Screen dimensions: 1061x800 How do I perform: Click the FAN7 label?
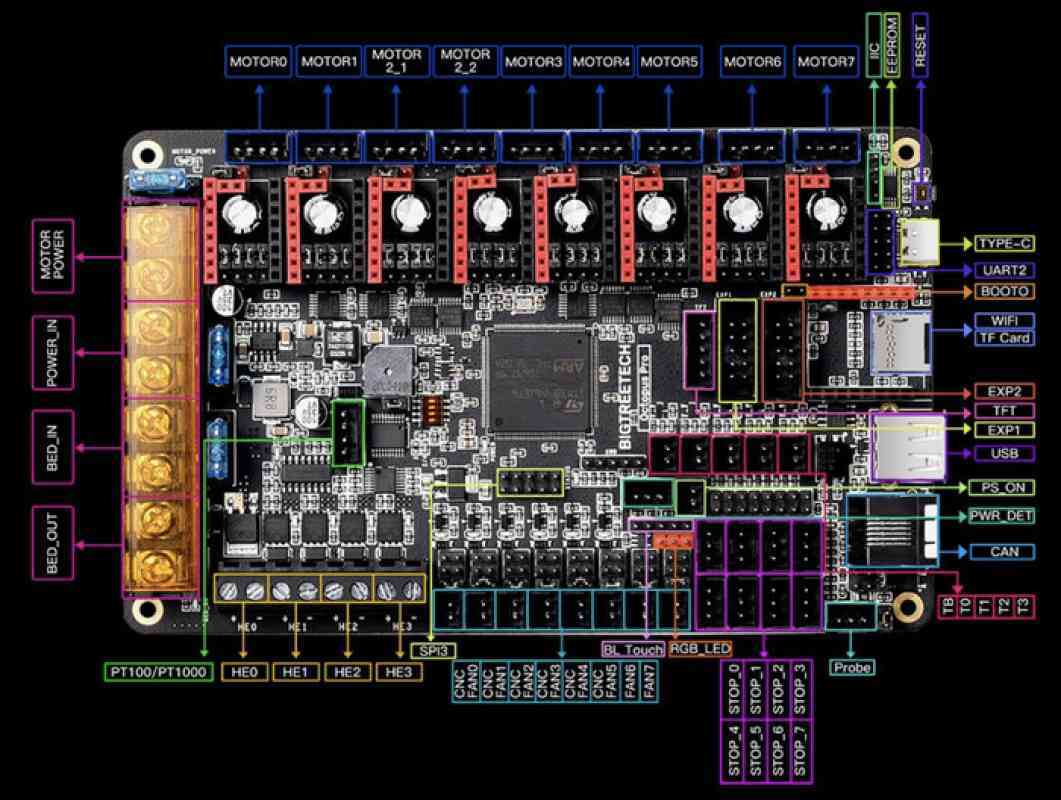coord(648,682)
